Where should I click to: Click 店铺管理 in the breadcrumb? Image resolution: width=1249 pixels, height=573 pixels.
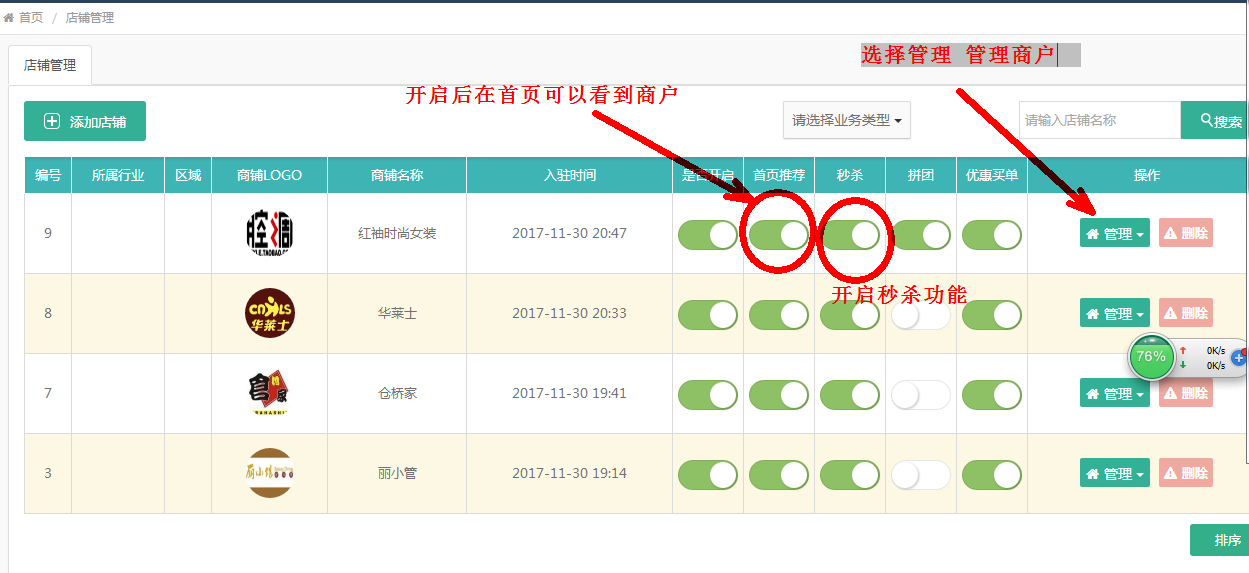click(90, 18)
